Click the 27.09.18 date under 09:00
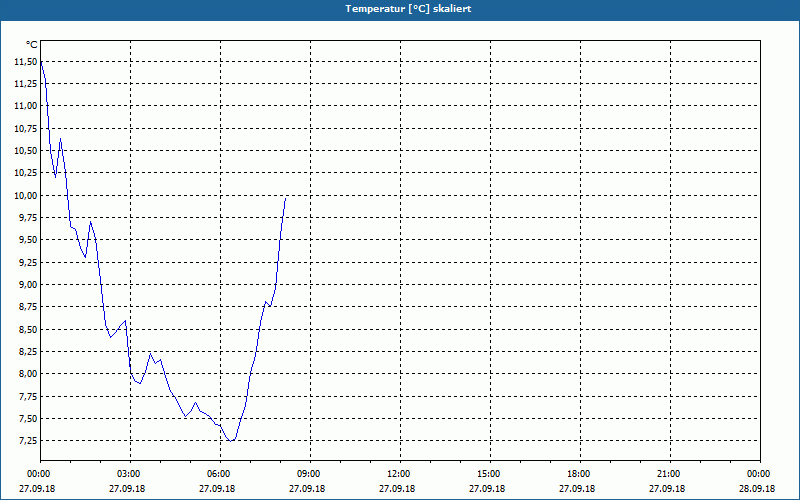 (x=307, y=488)
